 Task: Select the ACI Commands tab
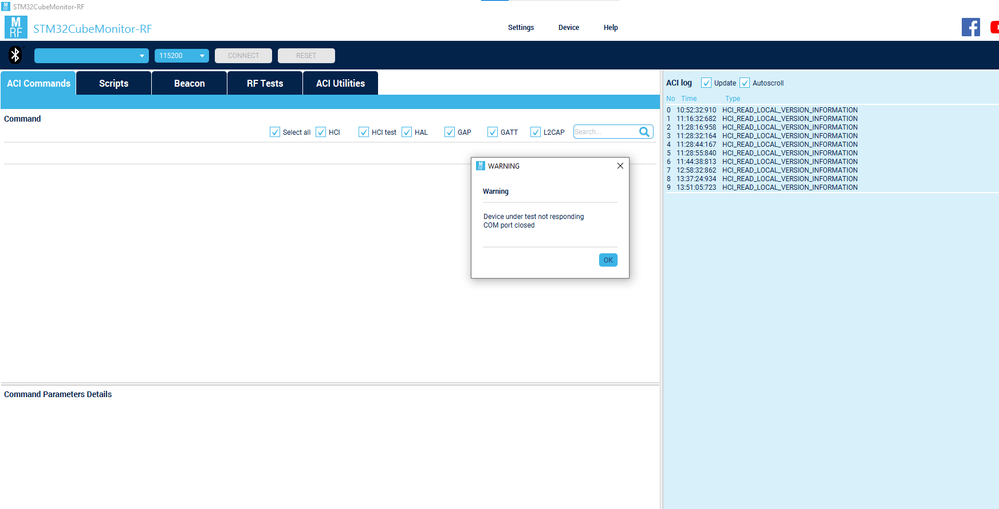(38, 83)
